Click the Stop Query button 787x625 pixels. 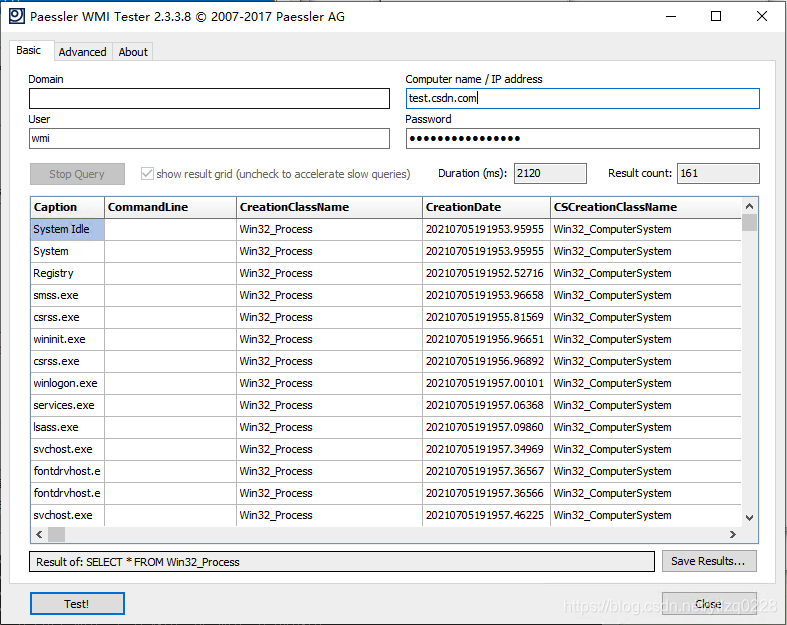click(x=77, y=174)
